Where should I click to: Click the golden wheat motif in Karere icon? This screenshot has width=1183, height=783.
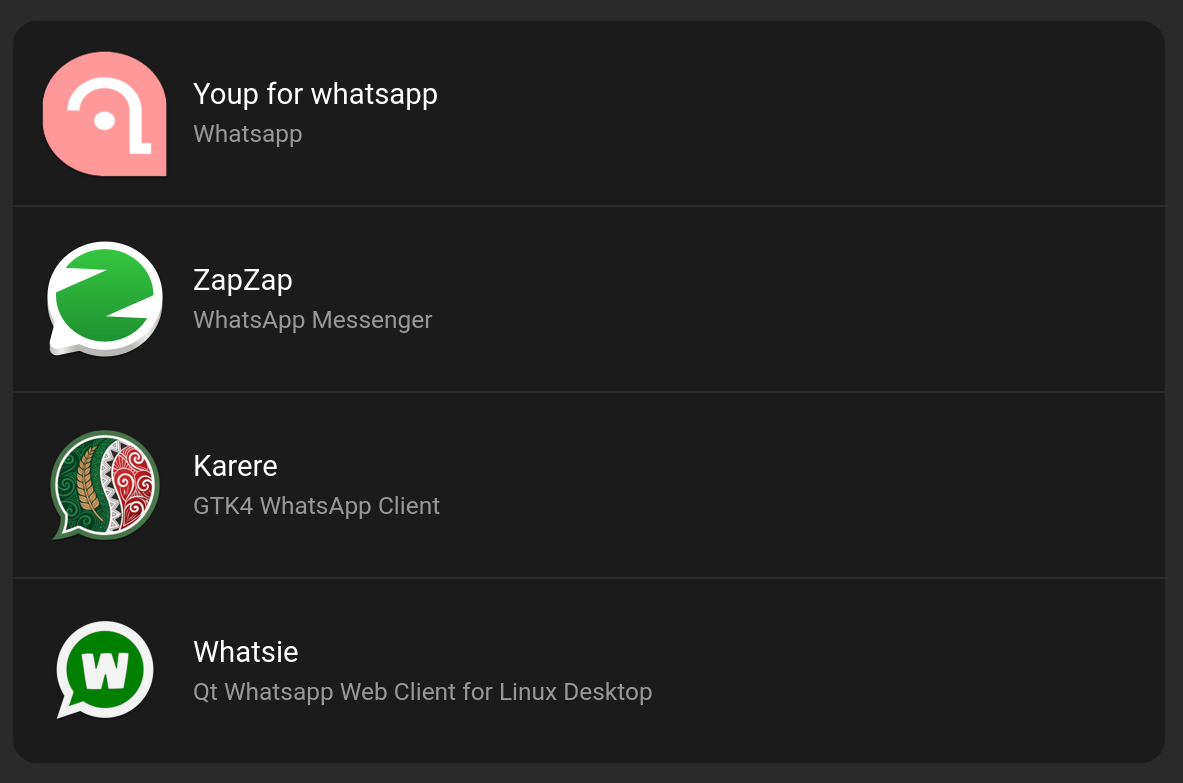tap(87, 480)
